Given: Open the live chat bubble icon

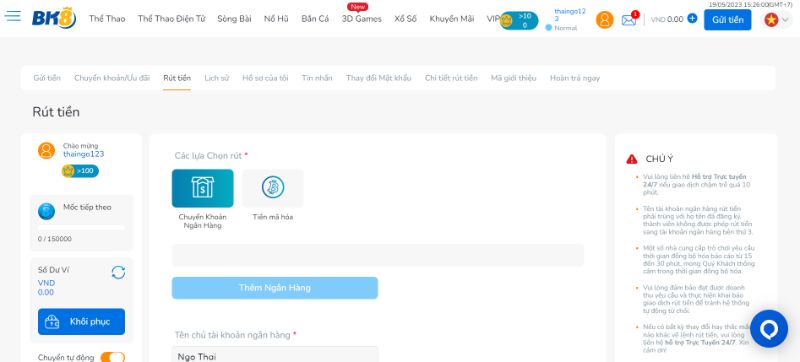Looking at the screenshot, I should pos(769,329).
